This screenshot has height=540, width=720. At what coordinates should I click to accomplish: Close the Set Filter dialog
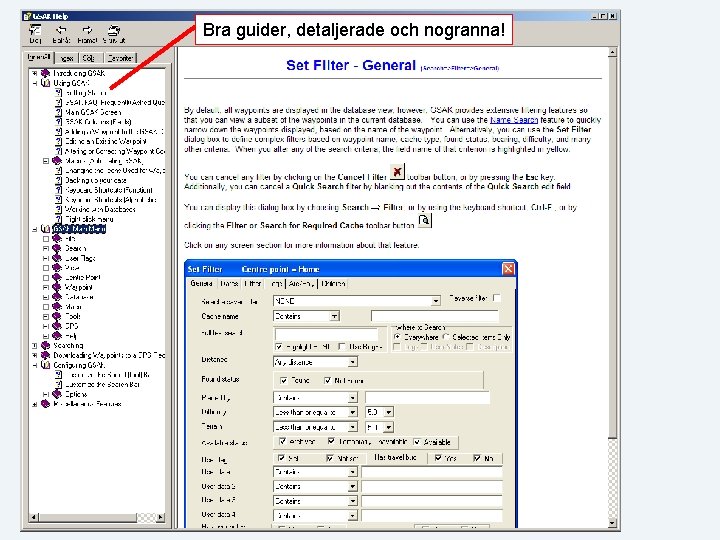point(508,269)
